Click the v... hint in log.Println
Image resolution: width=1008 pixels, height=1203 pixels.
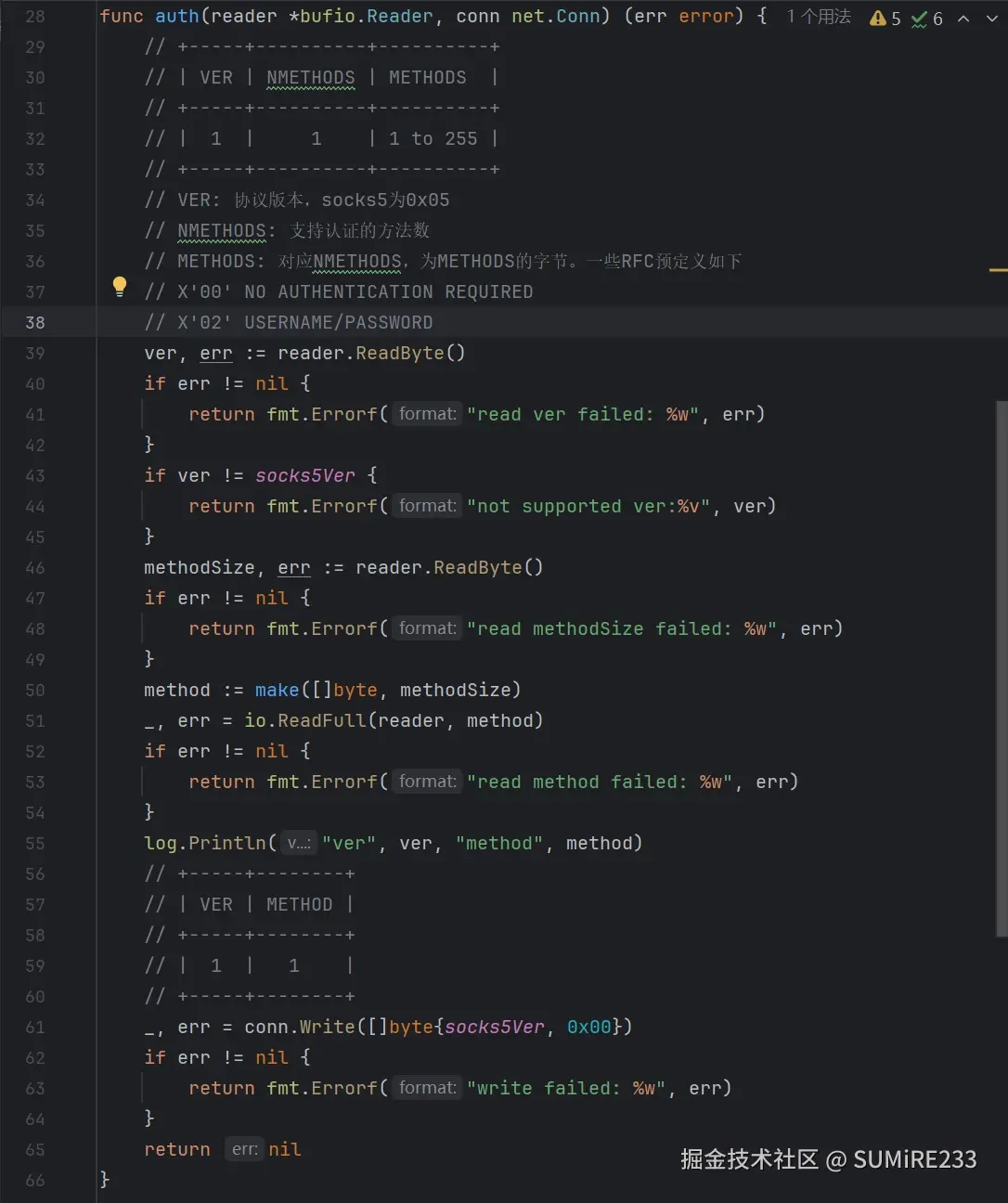pyautogui.click(x=299, y=843)
